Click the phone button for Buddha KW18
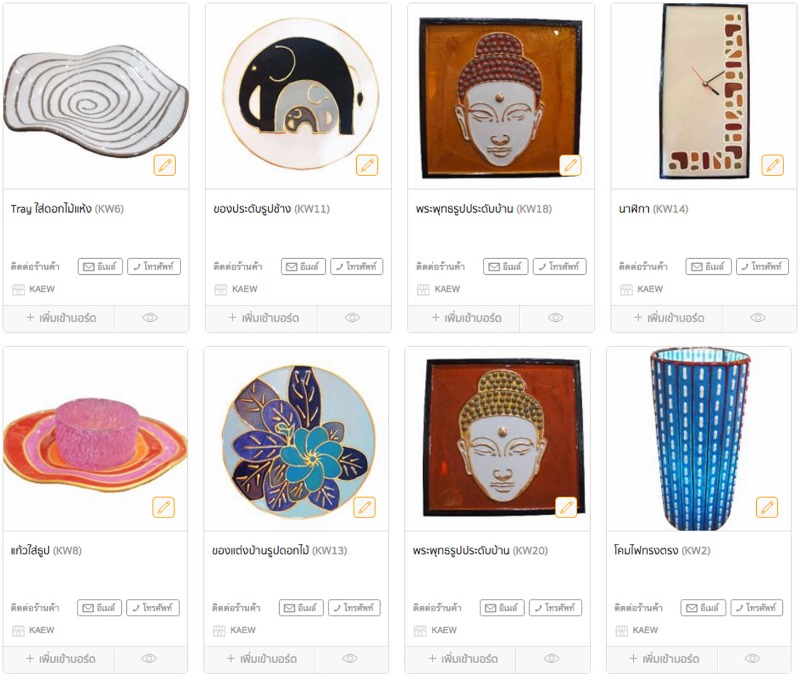The image size is (800, 678). 560,266
